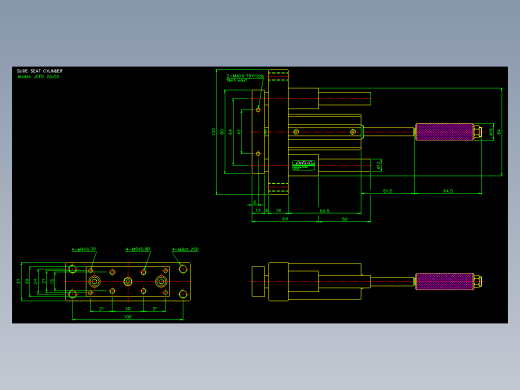Pick the 4-M5X0.8P hole callout label
The width and height of the screenshot is (520, 390).
click(138, 249)
